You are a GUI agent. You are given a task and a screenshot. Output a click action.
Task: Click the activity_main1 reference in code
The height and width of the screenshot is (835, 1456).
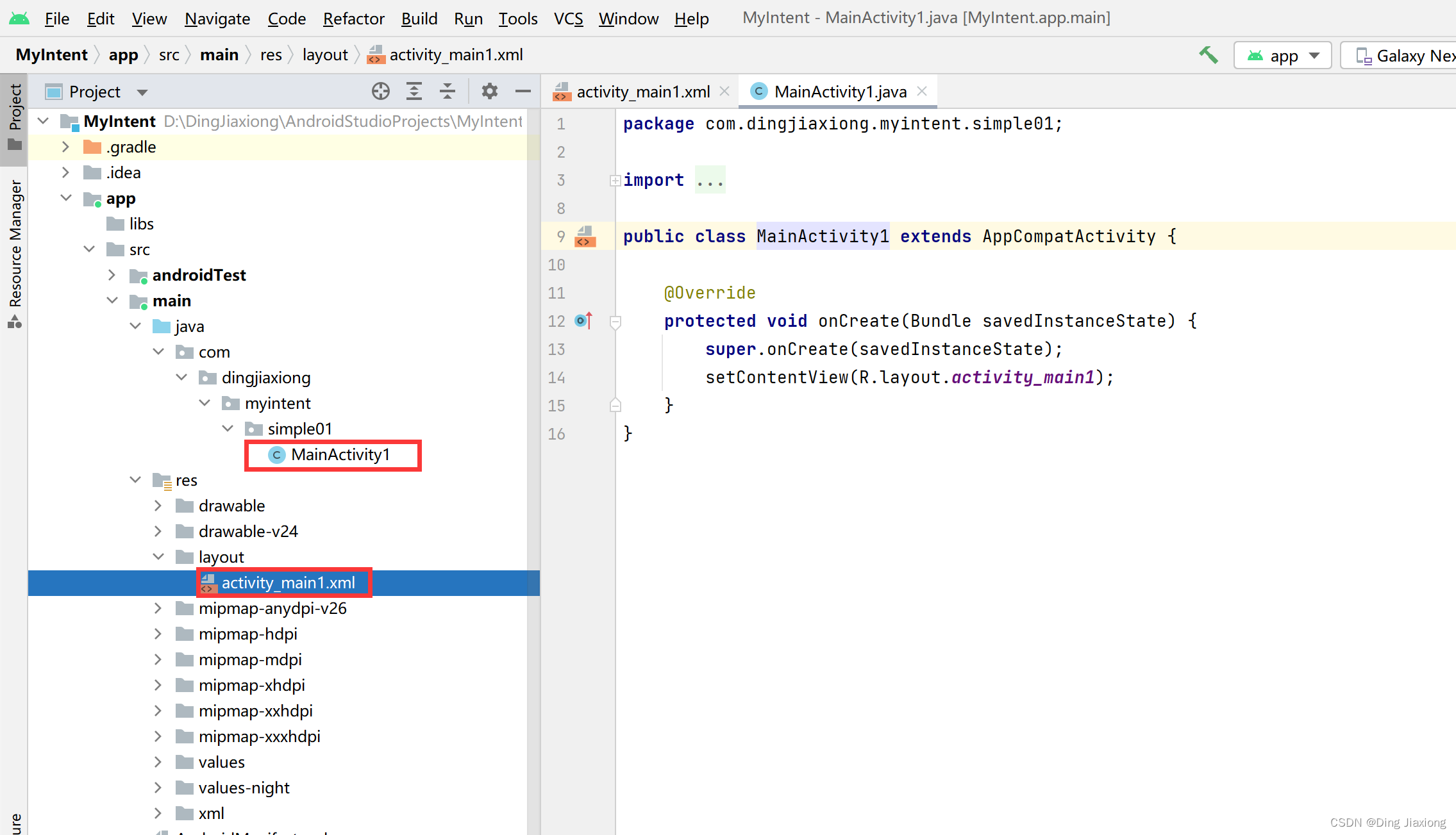1023,377
